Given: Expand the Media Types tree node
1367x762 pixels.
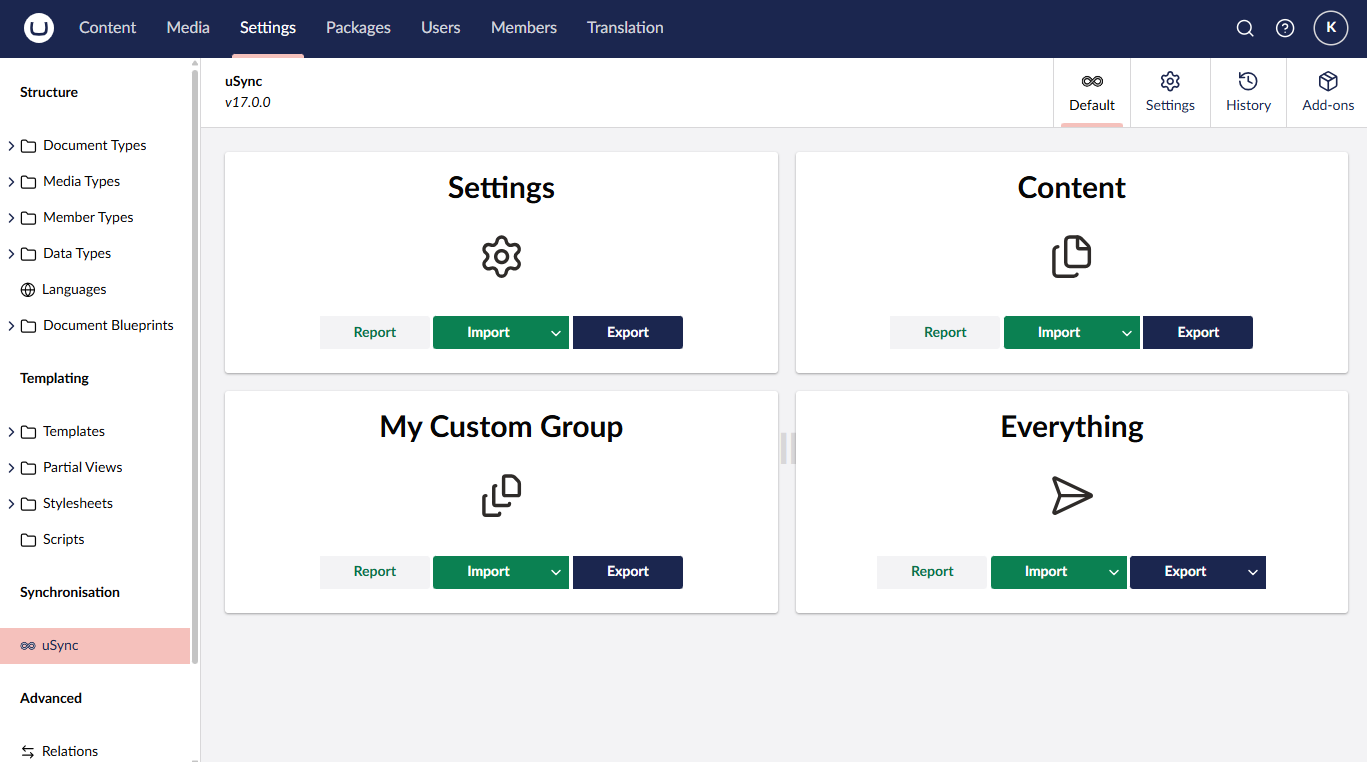Looking at the screenshot, I should pos(11,182).
